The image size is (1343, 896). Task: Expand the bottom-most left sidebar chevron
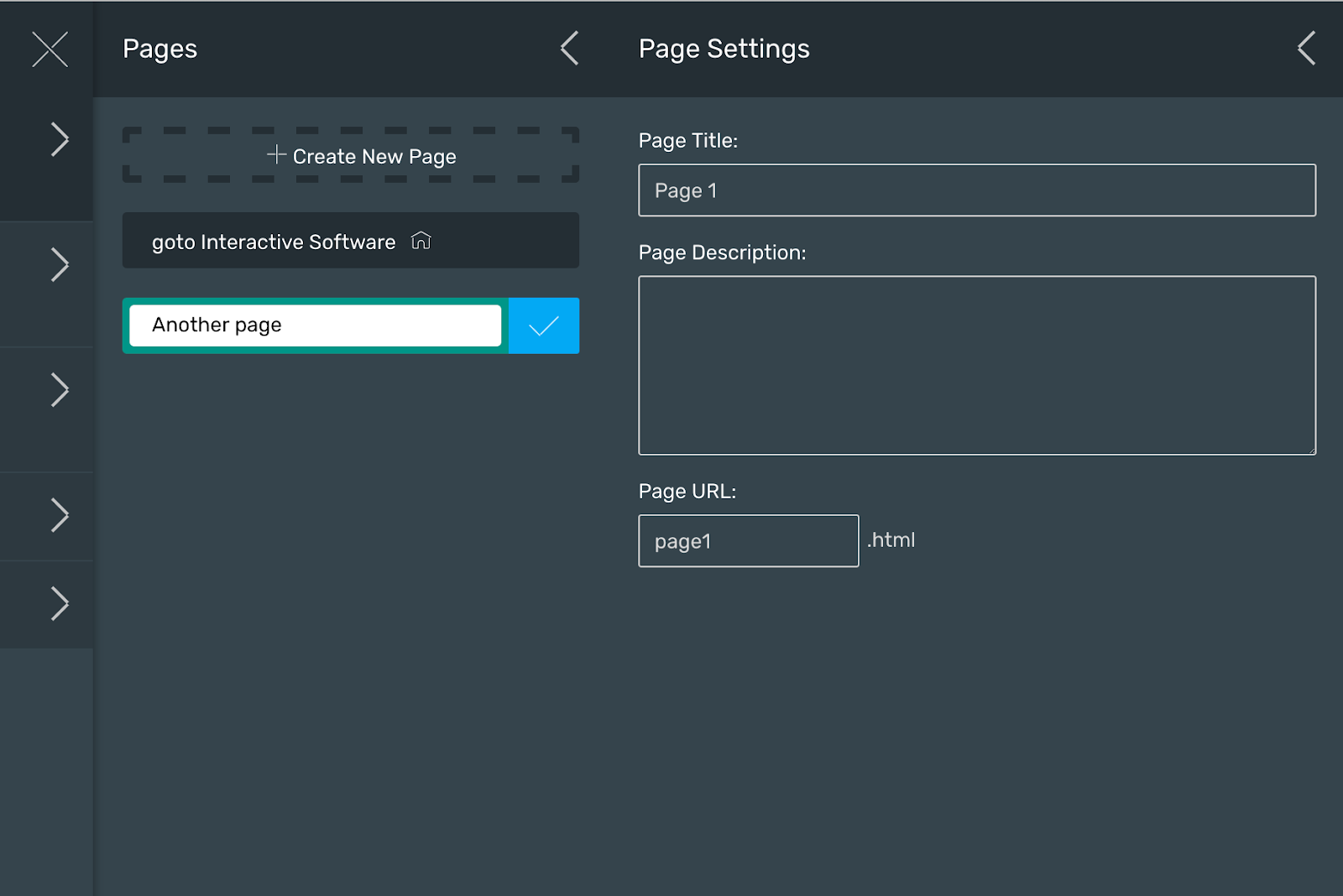pos(60,604)
